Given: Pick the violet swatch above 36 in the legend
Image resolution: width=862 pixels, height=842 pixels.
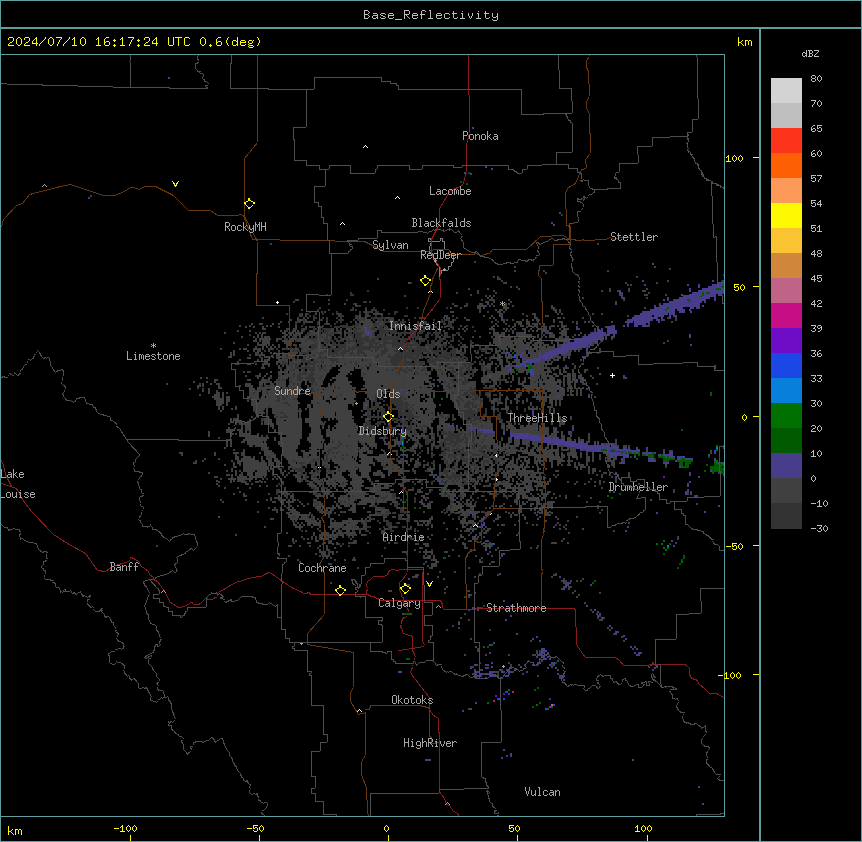Looking at the screenshot, I should (x=786, y=340).
